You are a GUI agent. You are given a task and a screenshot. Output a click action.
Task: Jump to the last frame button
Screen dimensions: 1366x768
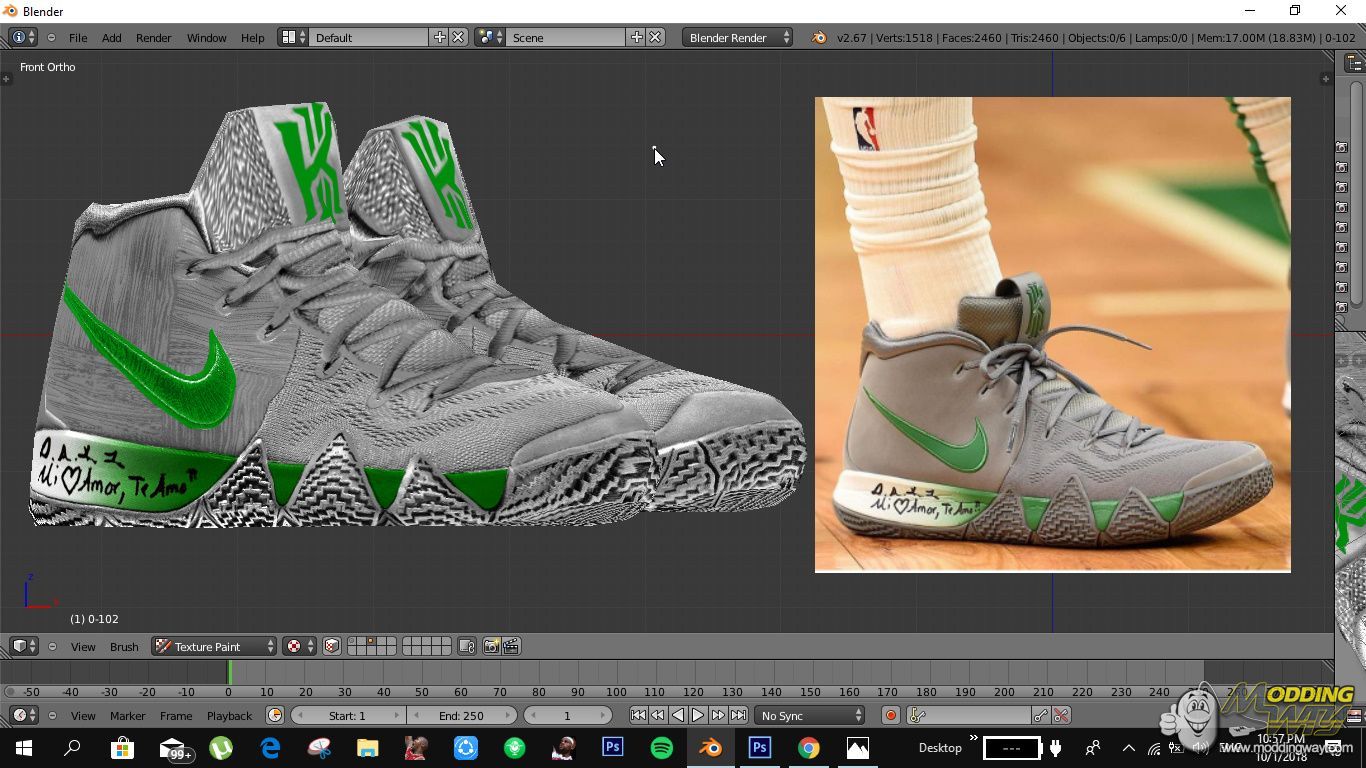[738, 716]
